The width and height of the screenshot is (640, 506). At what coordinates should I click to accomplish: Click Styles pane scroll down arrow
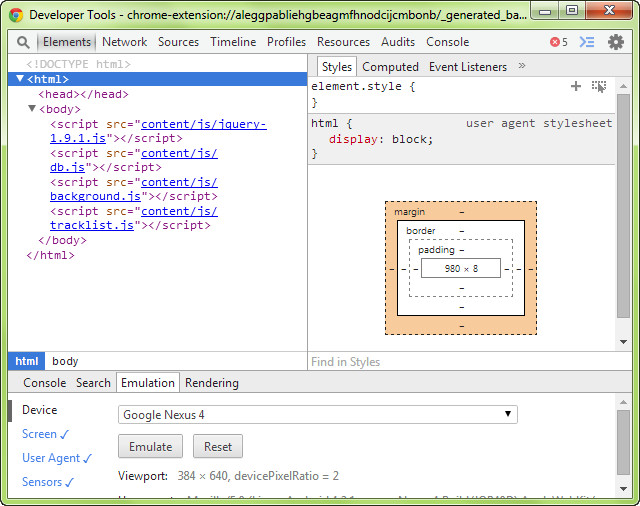[623, 342]
